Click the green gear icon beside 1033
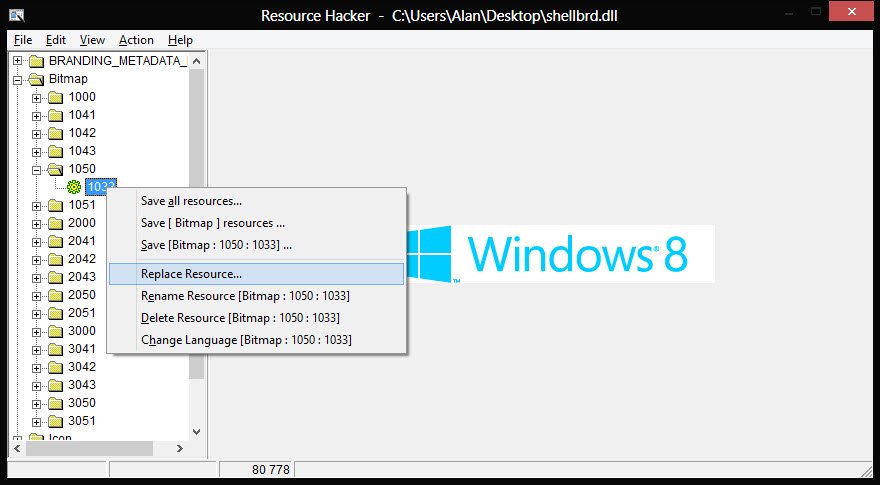 click(74, 187)
